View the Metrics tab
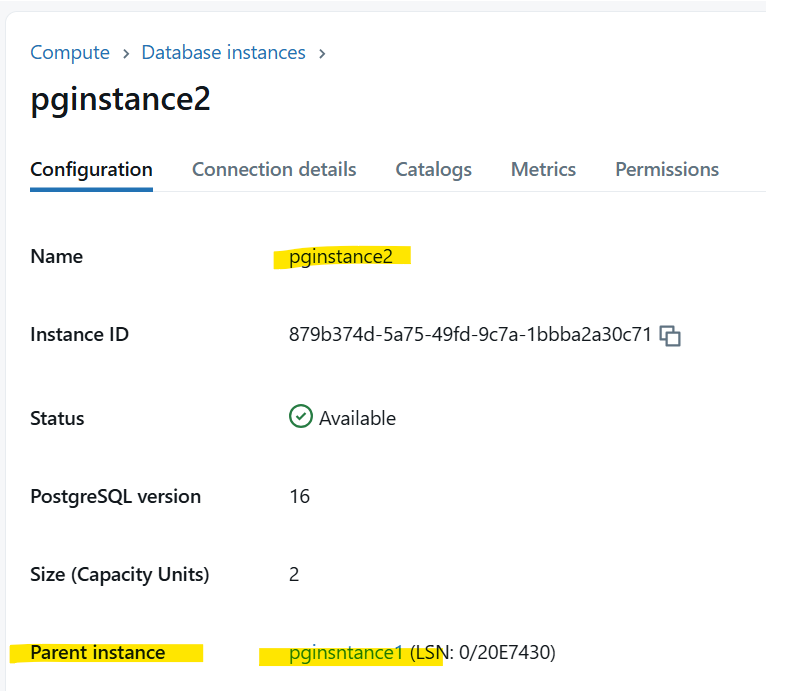The height and width of the screenshot is (691, 786). tap(543, 169)
